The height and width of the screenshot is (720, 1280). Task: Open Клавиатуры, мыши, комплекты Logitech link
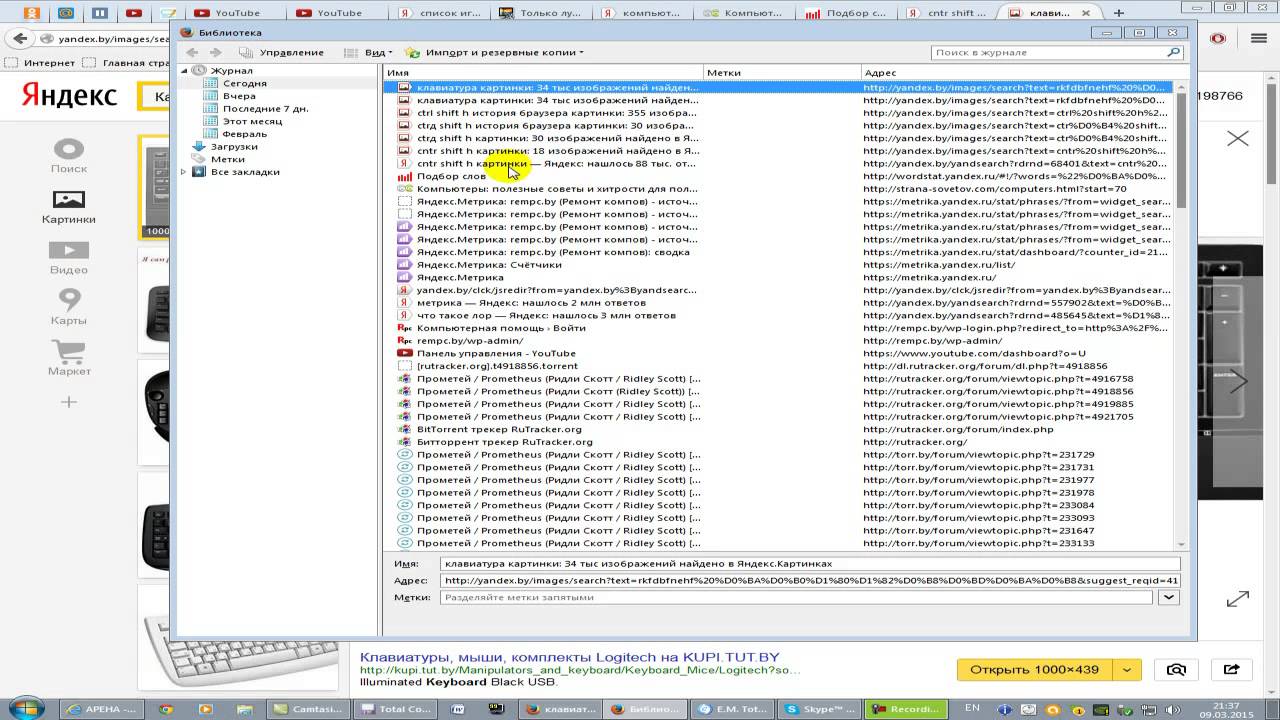coord(569,656)
